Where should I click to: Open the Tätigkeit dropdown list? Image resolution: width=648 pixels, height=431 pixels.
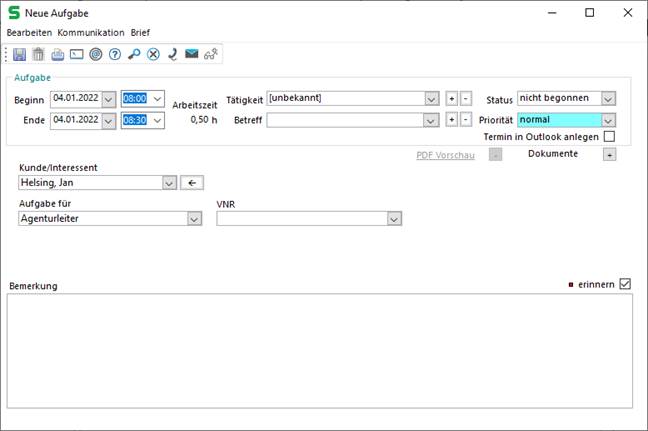click(431, 99)
